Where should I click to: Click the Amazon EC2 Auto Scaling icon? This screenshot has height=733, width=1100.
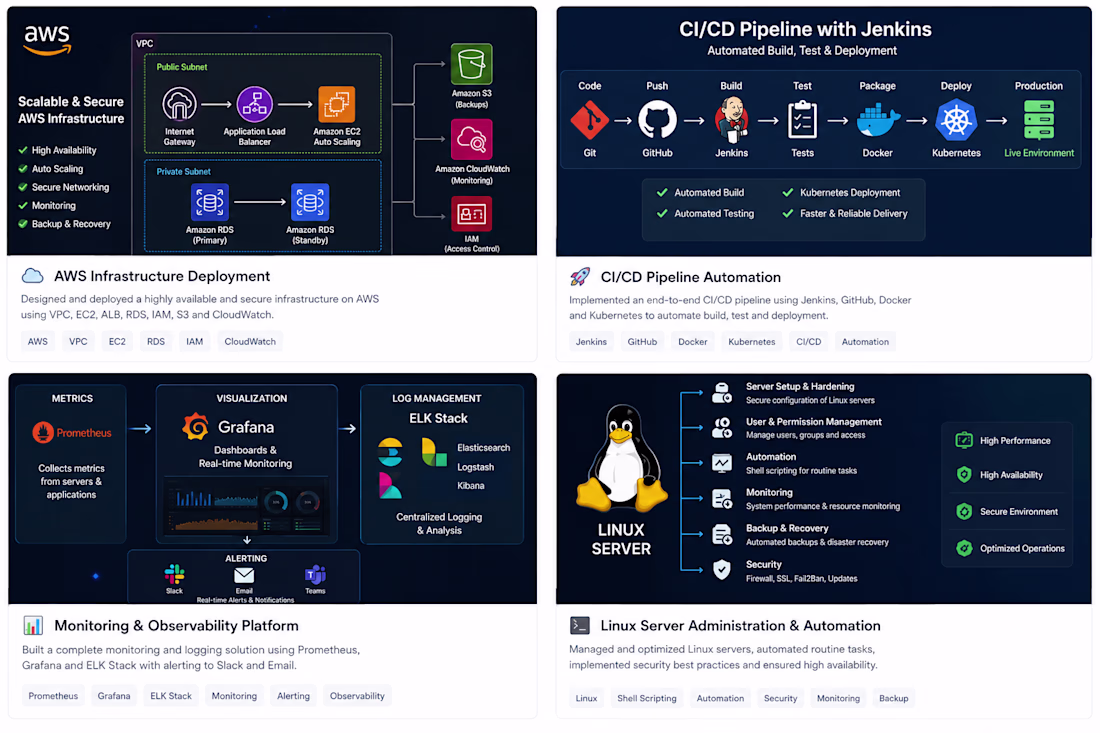pos(337,105)
